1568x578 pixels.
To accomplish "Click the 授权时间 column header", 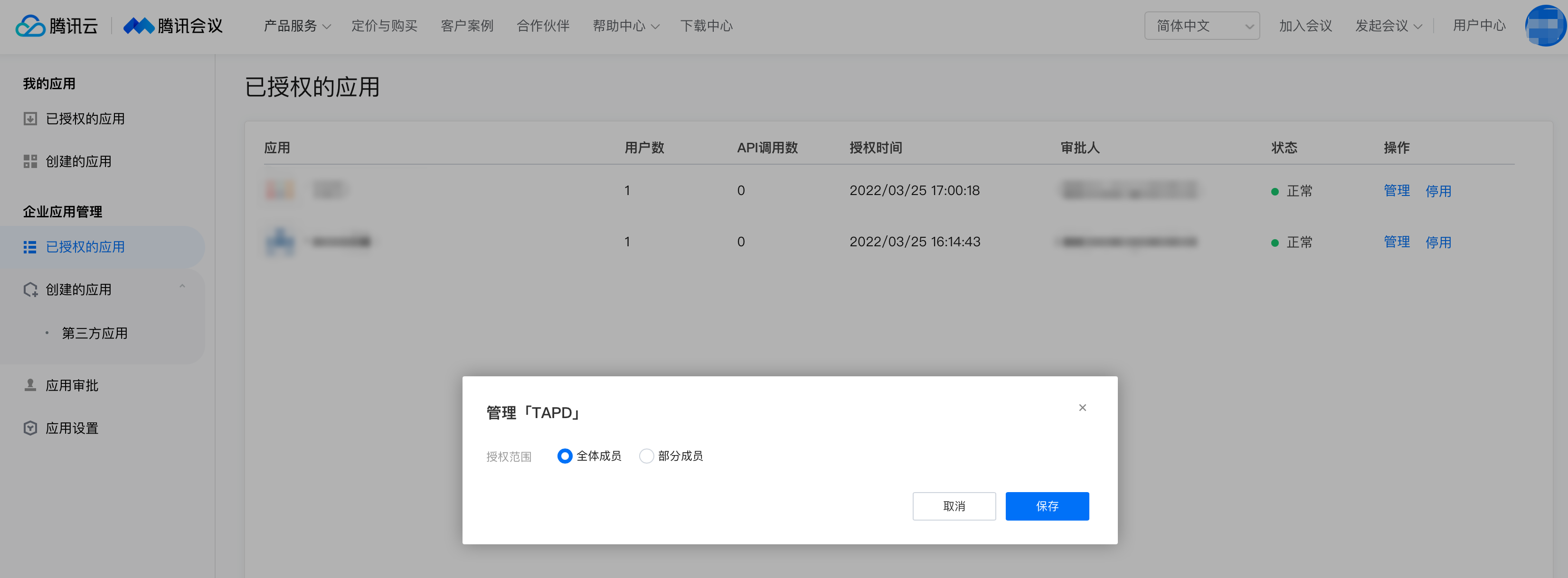I will tap(875, 148).
